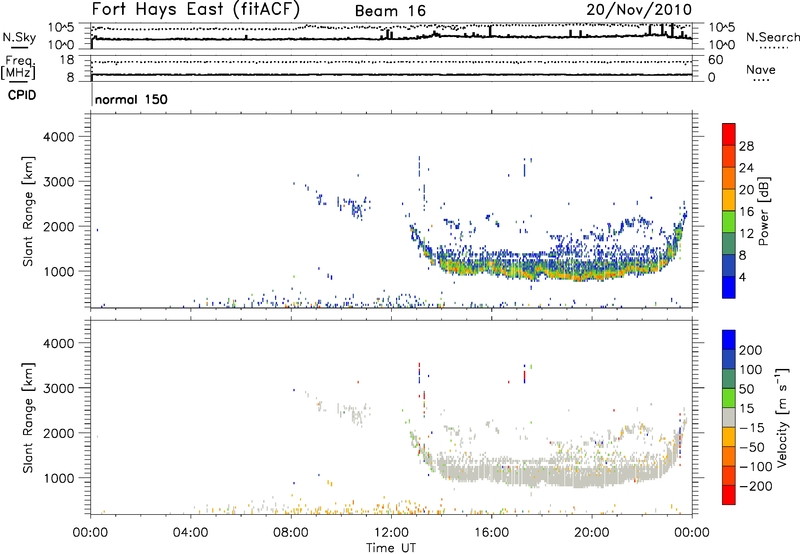
Task: Click the red bottom of the velocity color bar
Action: point(729,495)
